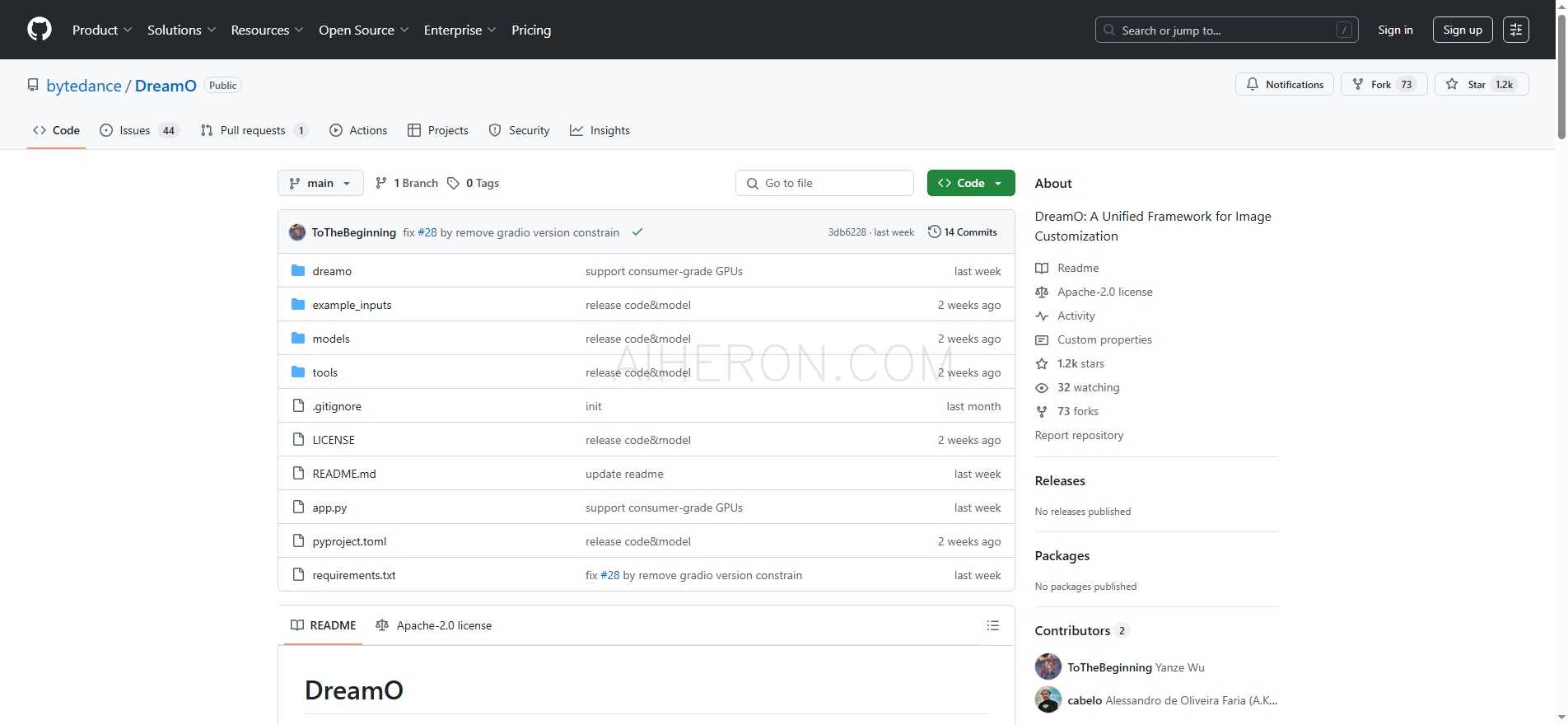
Task: Switch to the Actions tab
Action: [358, 130]
